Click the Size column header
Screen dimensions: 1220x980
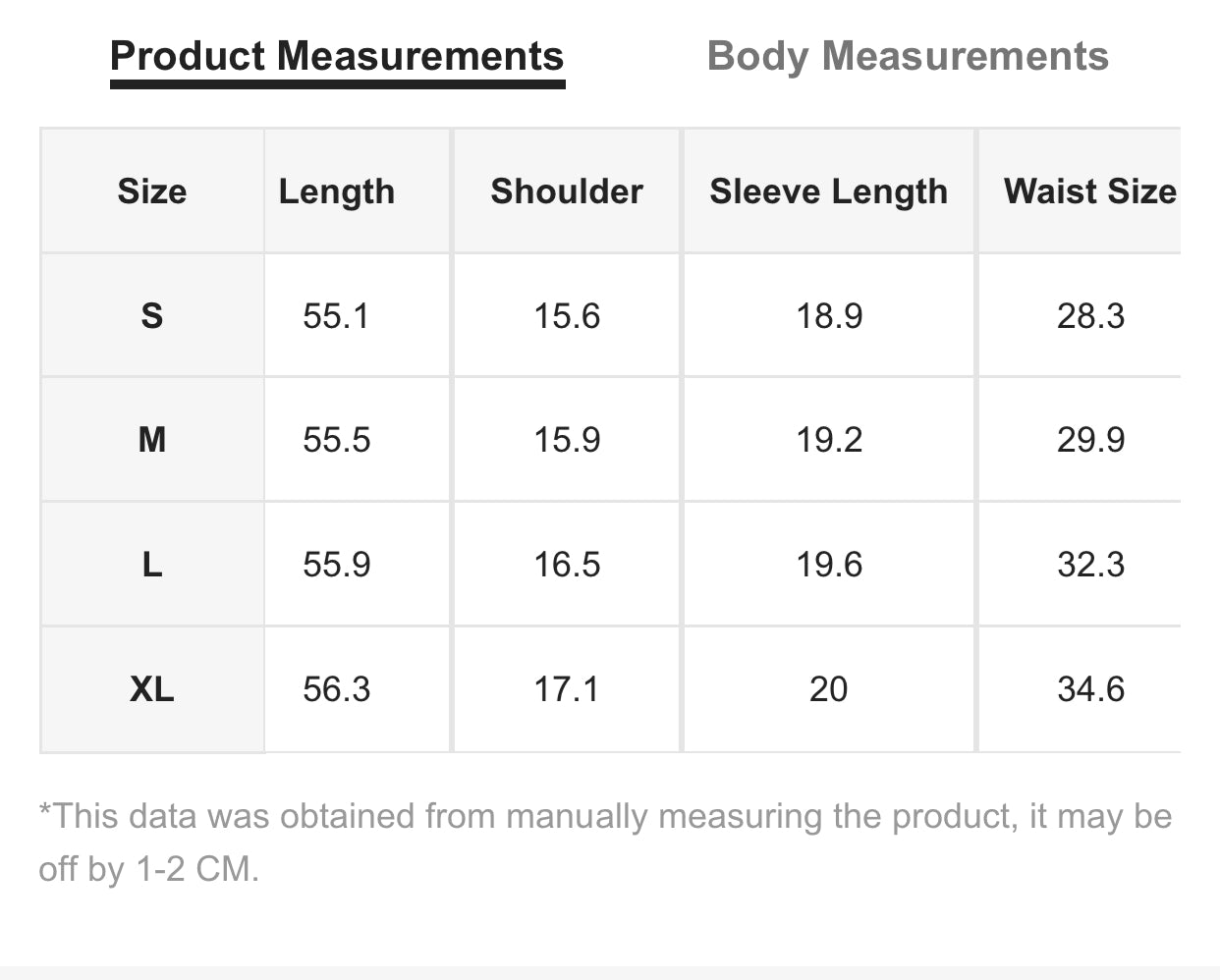pos(152,191)
